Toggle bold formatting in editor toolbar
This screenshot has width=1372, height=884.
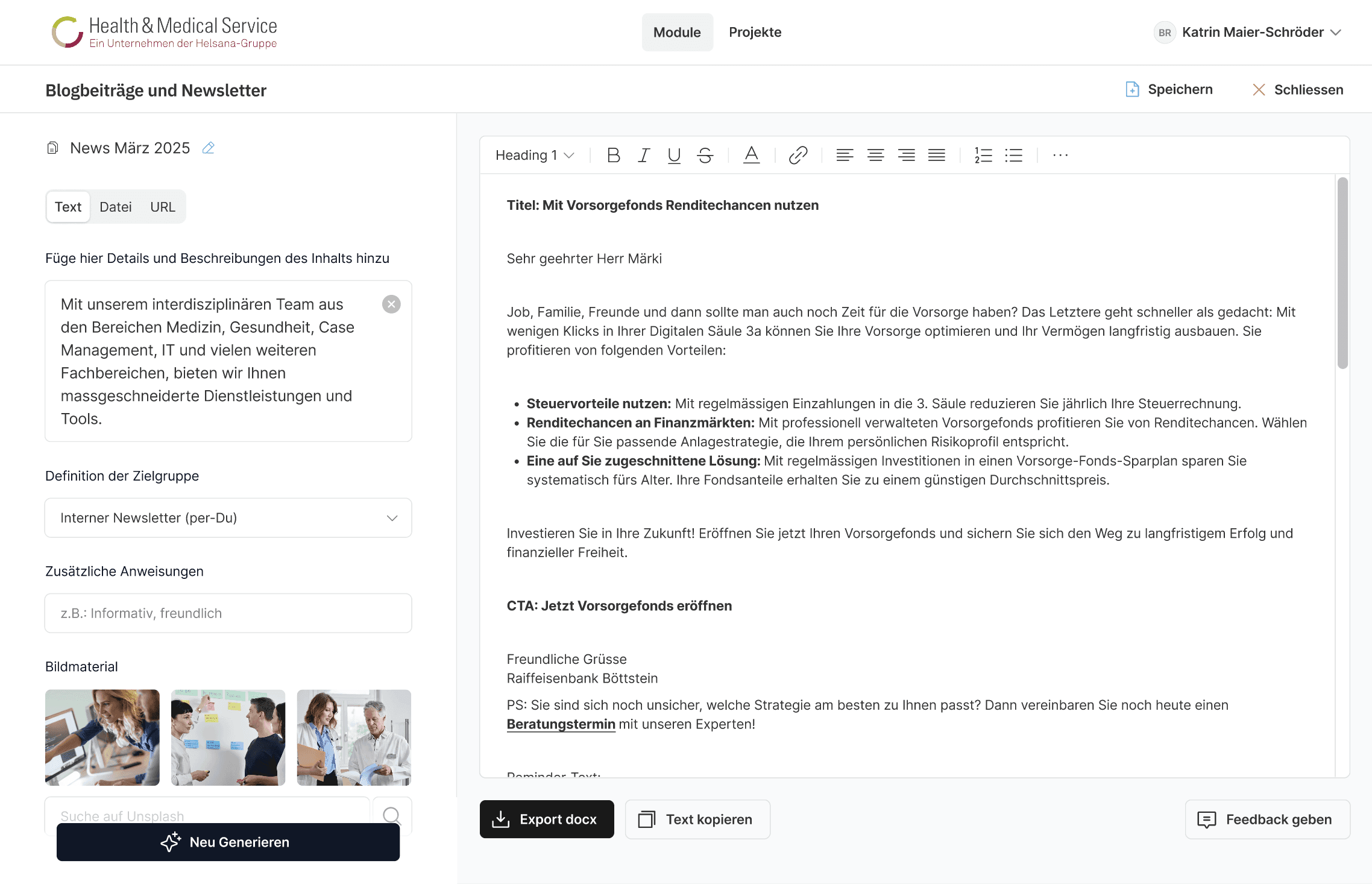point(613,156)
